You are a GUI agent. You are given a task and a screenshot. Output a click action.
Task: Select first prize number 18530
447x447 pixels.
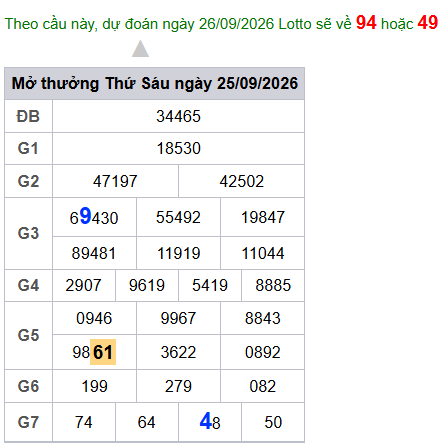(178, 148)
